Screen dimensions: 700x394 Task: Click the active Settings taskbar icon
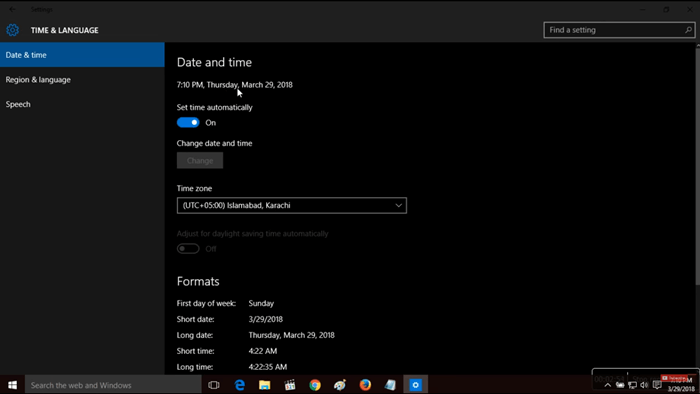416,385
